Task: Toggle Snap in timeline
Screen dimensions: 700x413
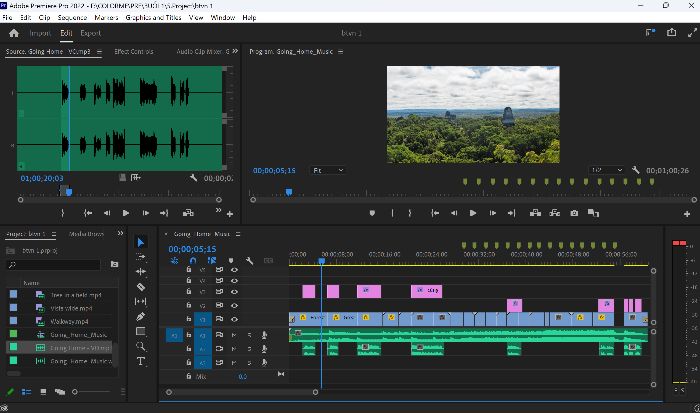Action: 193,260
